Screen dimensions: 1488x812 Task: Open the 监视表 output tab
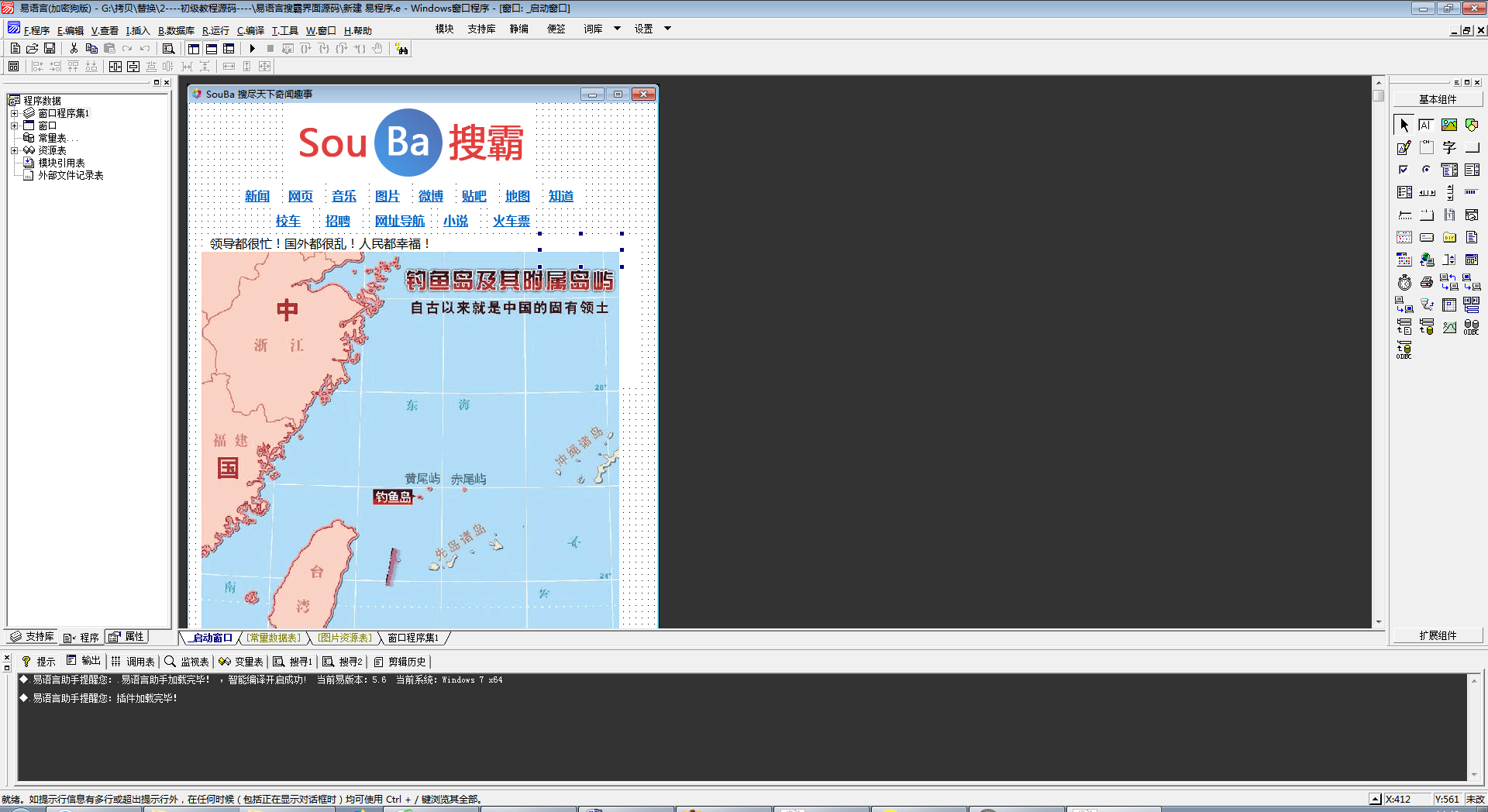(187, 662)
